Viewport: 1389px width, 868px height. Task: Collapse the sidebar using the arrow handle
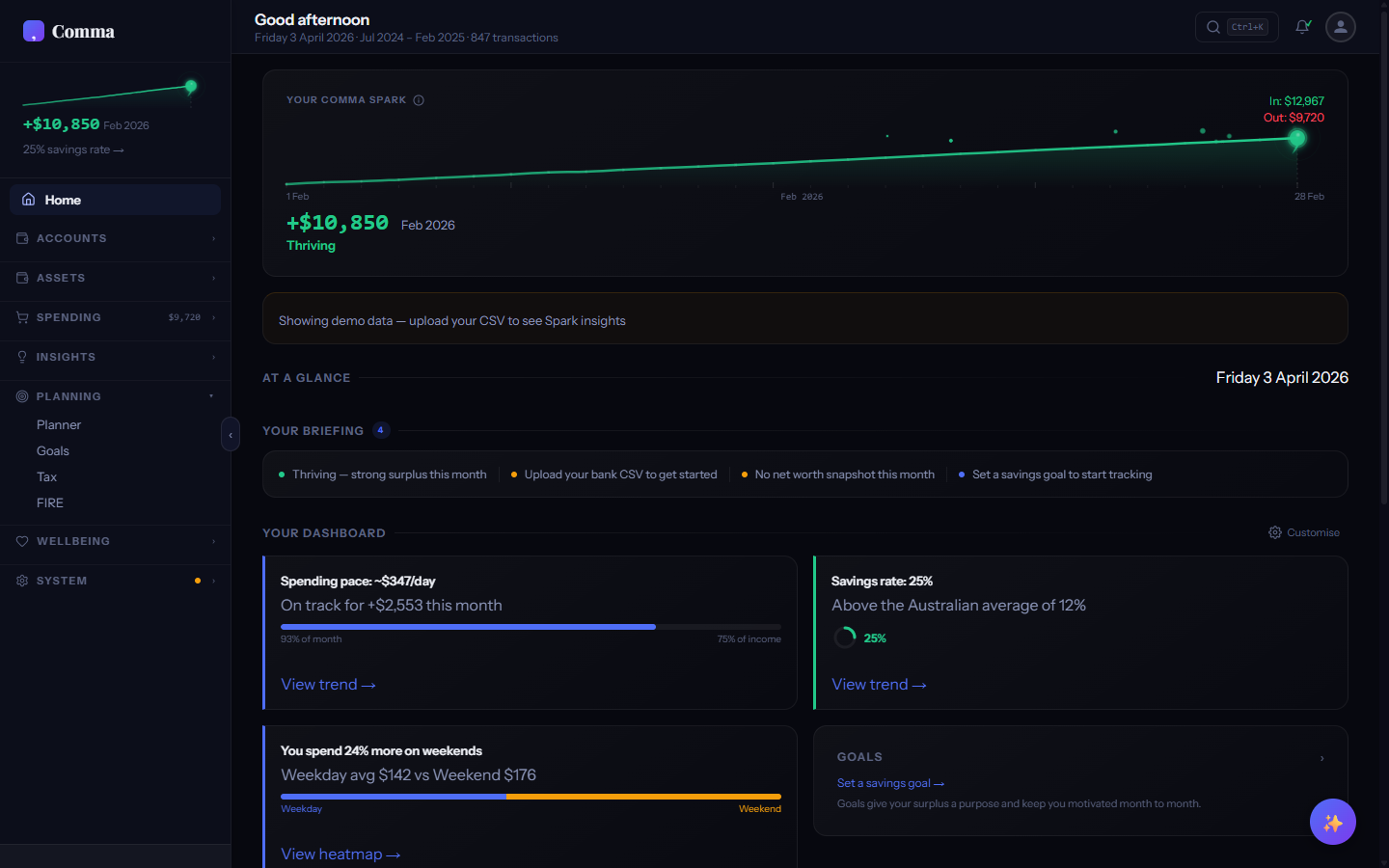(x=231, y=434)
